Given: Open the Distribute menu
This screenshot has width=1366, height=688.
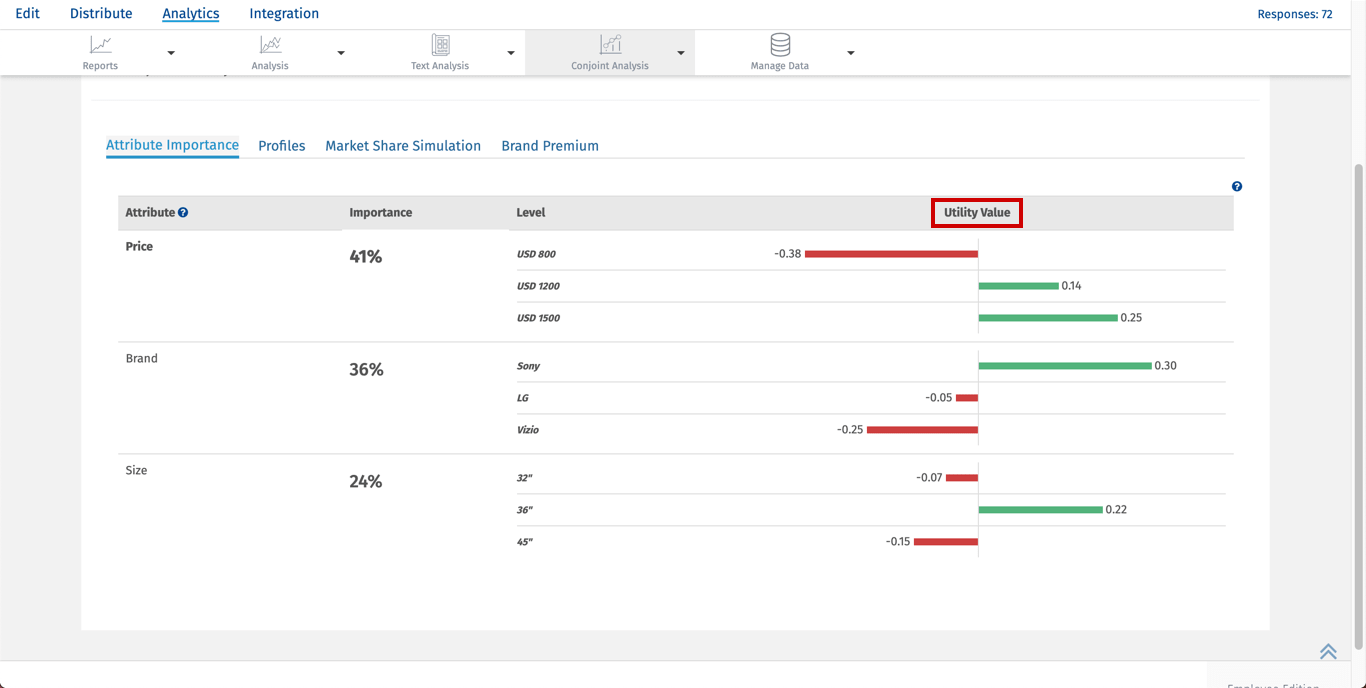Looking at the screenshot, I should (x=101, y=14).
